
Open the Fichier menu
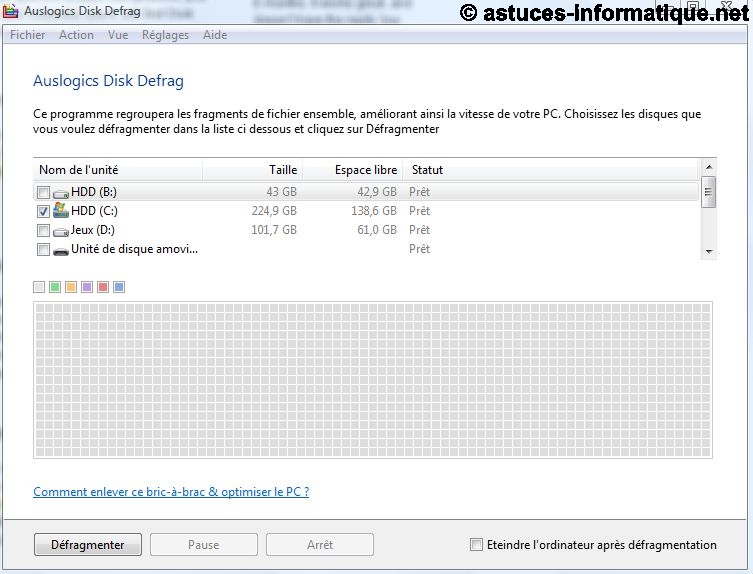(x=27, y=35)
